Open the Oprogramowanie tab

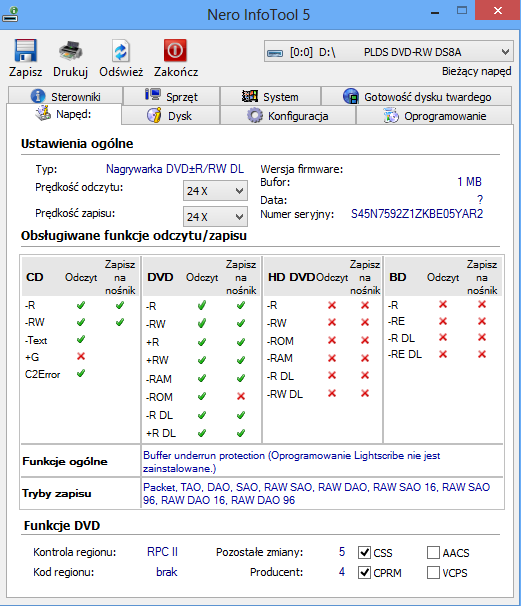434,116
